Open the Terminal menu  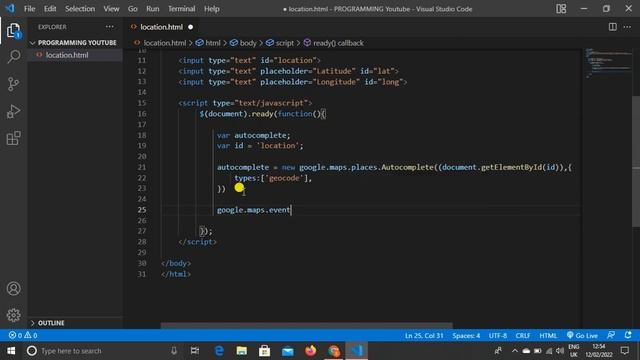pyautogui.click(x=182, y=9)
